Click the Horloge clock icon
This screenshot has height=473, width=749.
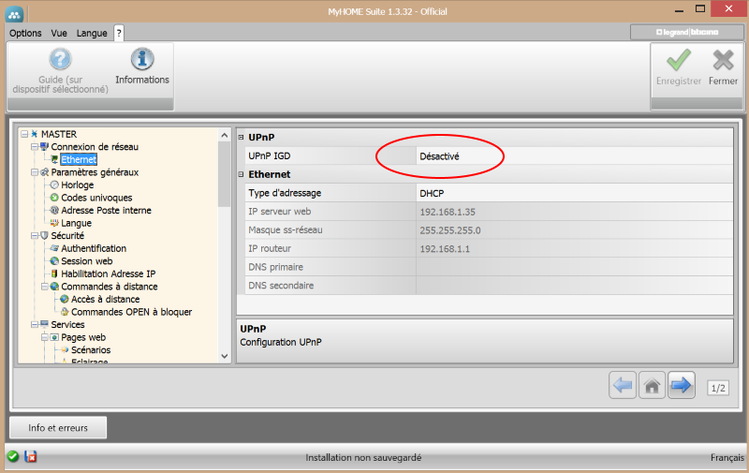(54, 185)
